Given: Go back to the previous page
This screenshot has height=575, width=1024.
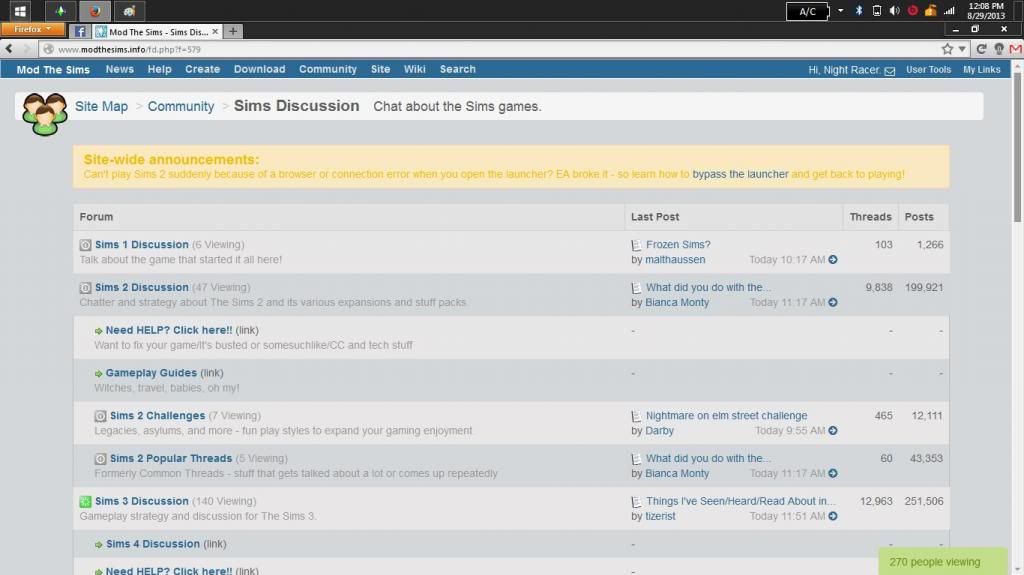Looking at the screenshot, I should 9,49.
